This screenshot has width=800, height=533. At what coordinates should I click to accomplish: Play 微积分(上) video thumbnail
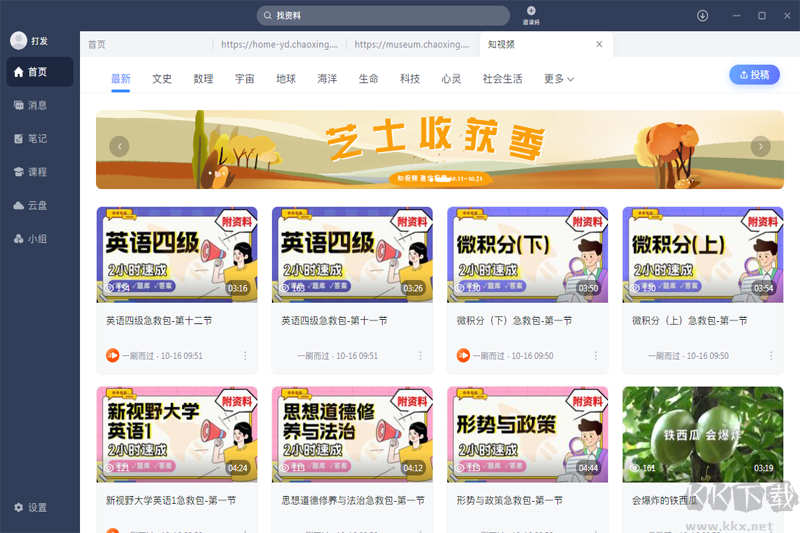tap(703, 255)
